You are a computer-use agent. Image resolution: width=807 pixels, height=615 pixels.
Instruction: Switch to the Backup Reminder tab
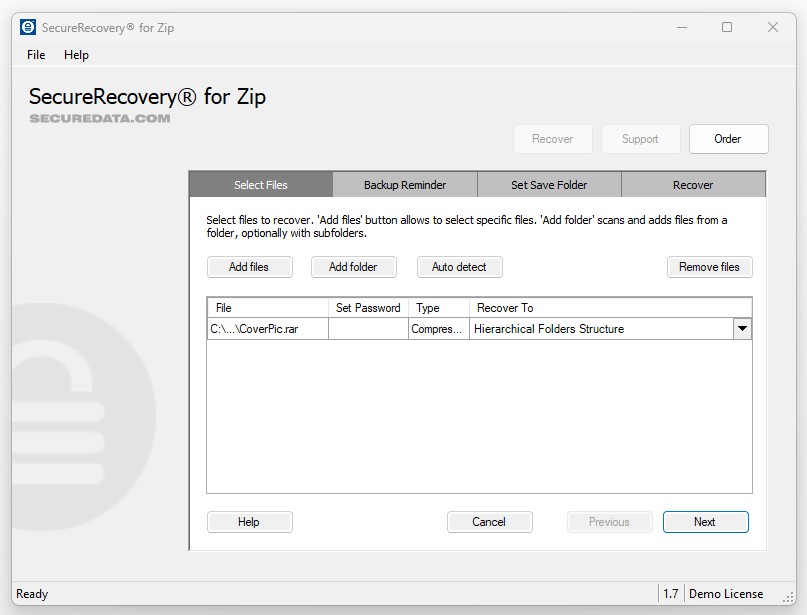click(405, 184)
